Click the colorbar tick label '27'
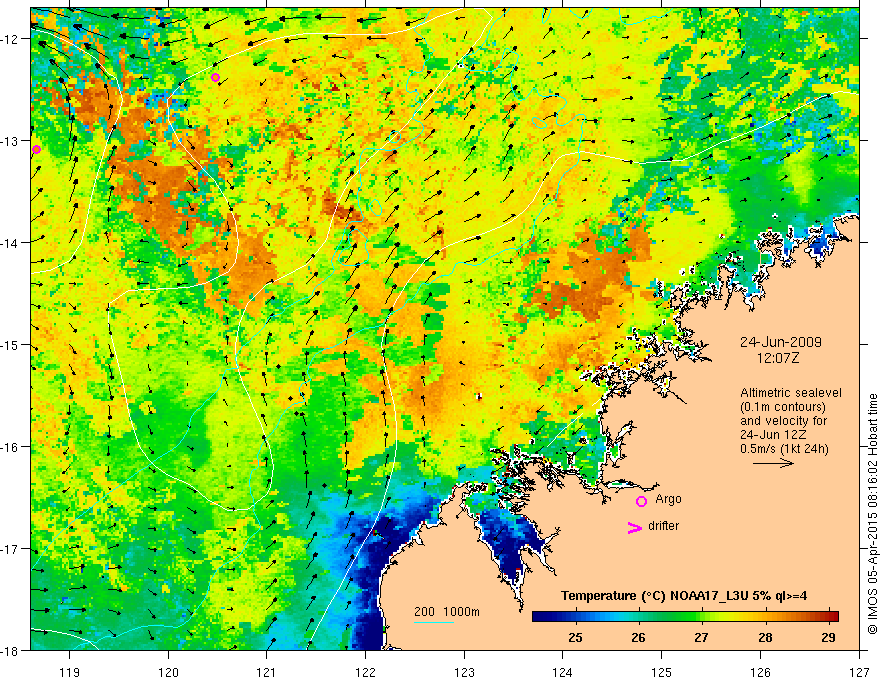 tap(701, 637)
